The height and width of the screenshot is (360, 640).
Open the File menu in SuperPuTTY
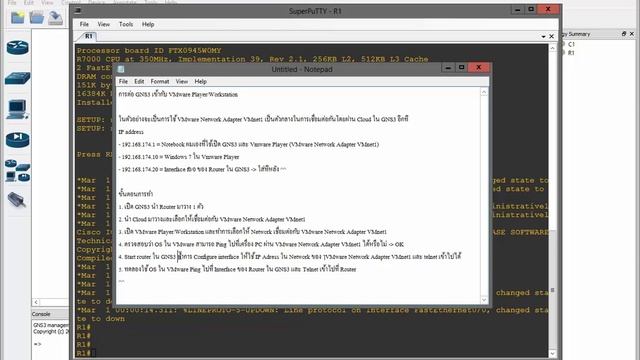[x=84, y=24]
